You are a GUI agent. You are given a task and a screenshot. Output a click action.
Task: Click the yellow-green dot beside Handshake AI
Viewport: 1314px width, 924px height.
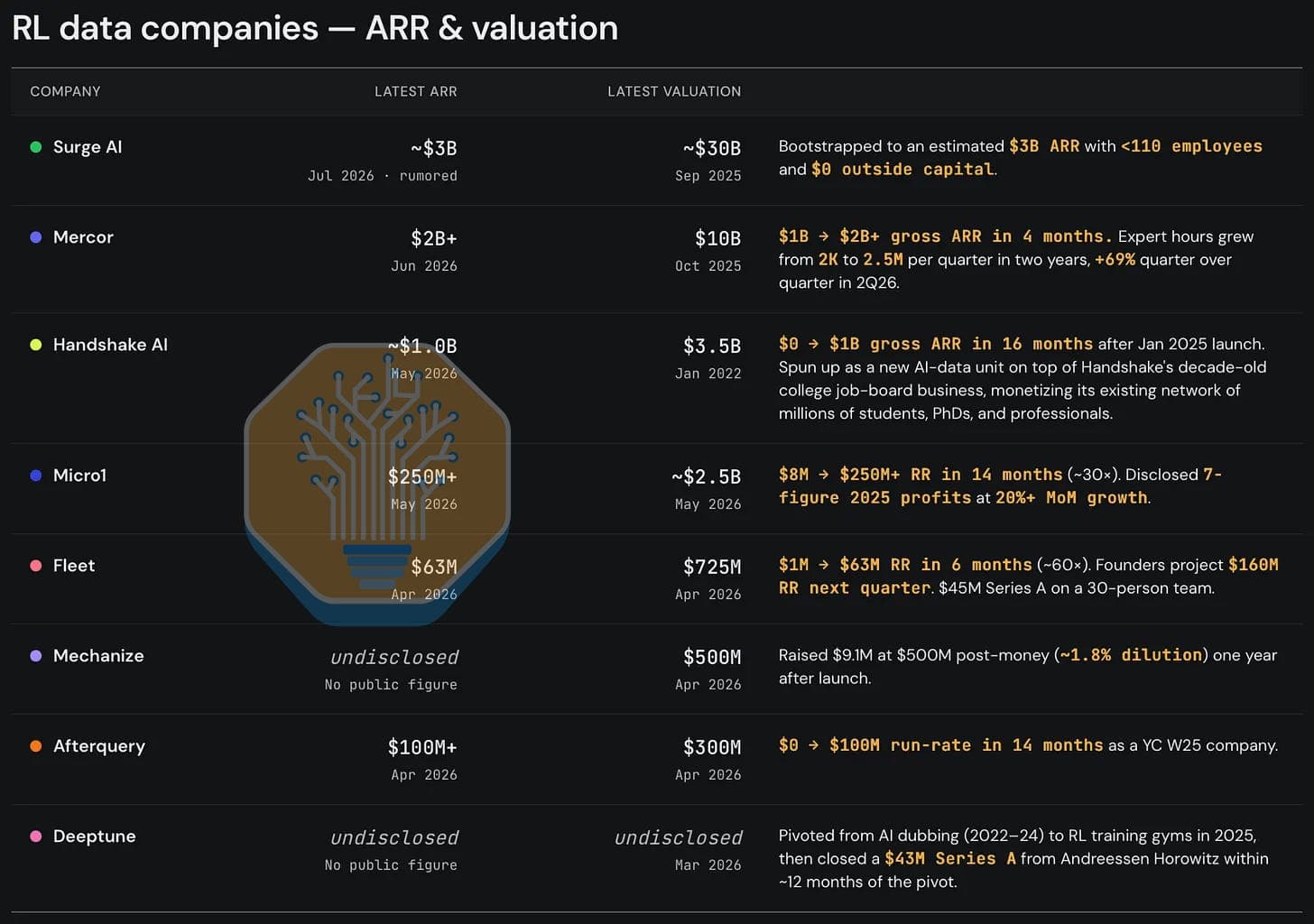click(36, 345)
